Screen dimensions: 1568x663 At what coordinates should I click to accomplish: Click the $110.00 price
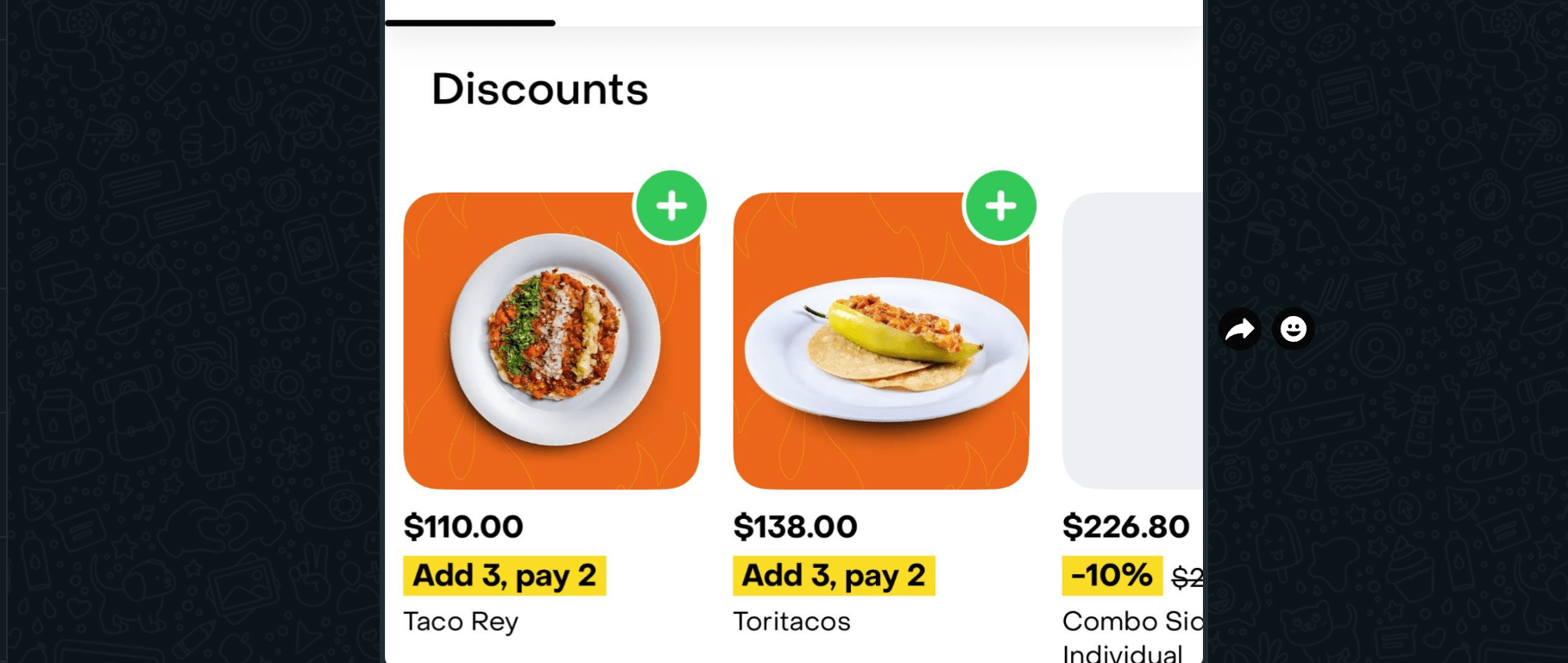click(463, 527)
